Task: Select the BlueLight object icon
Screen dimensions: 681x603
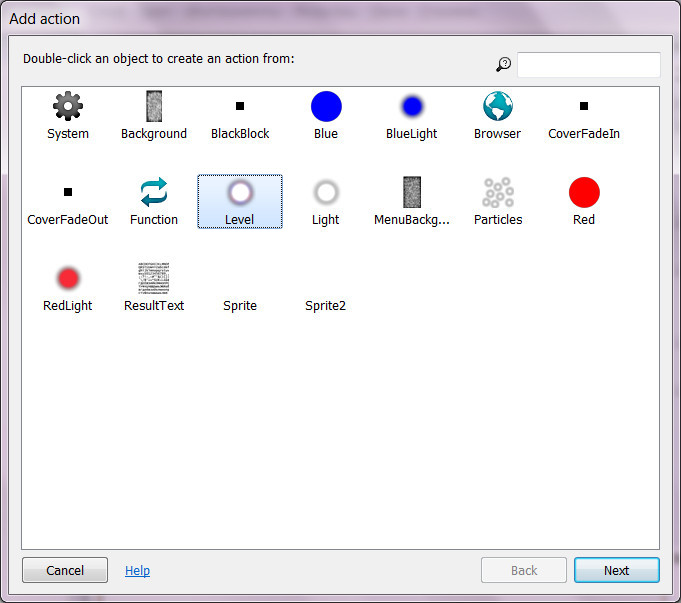Action: click(412, 106)
